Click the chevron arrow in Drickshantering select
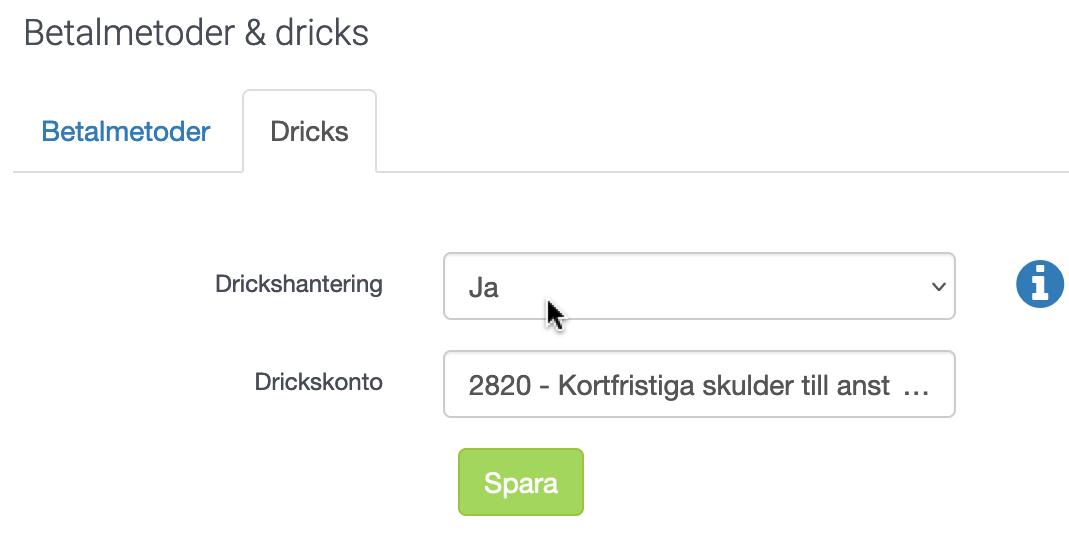The height and width of the screenshot is (537, 1069). (938, 287)
